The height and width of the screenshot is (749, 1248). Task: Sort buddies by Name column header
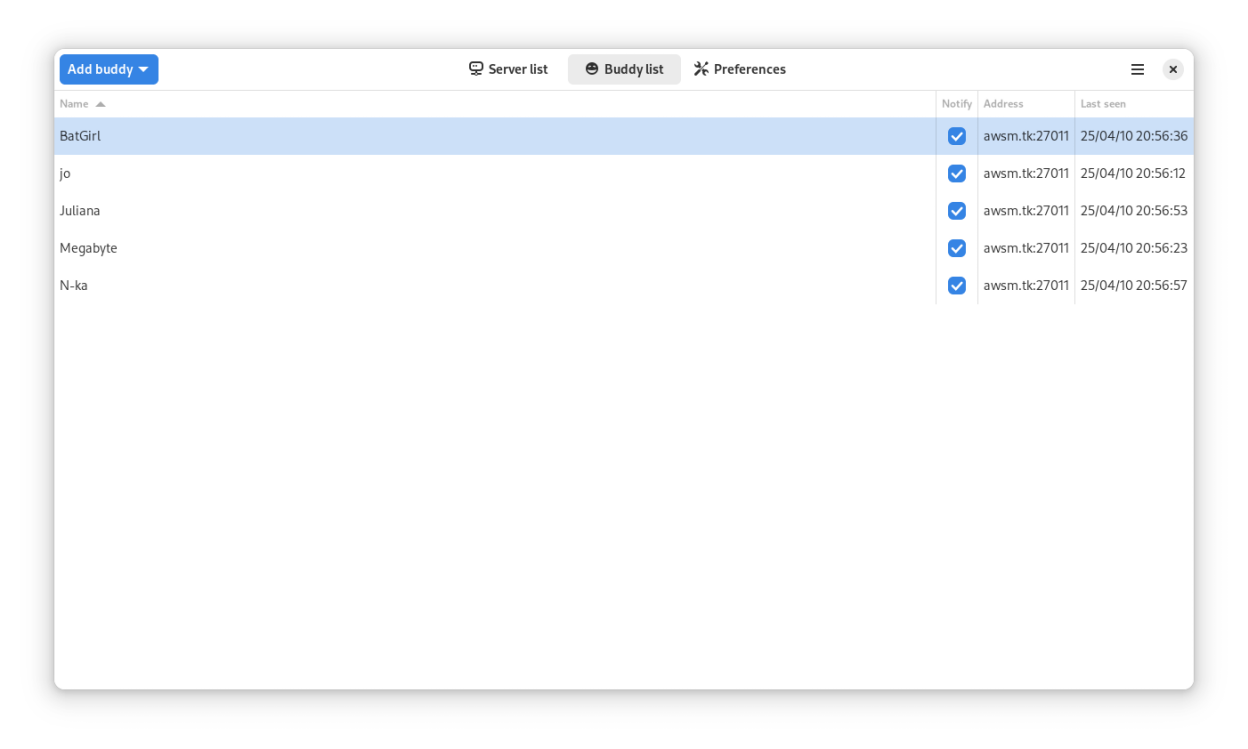pos(495,104)
